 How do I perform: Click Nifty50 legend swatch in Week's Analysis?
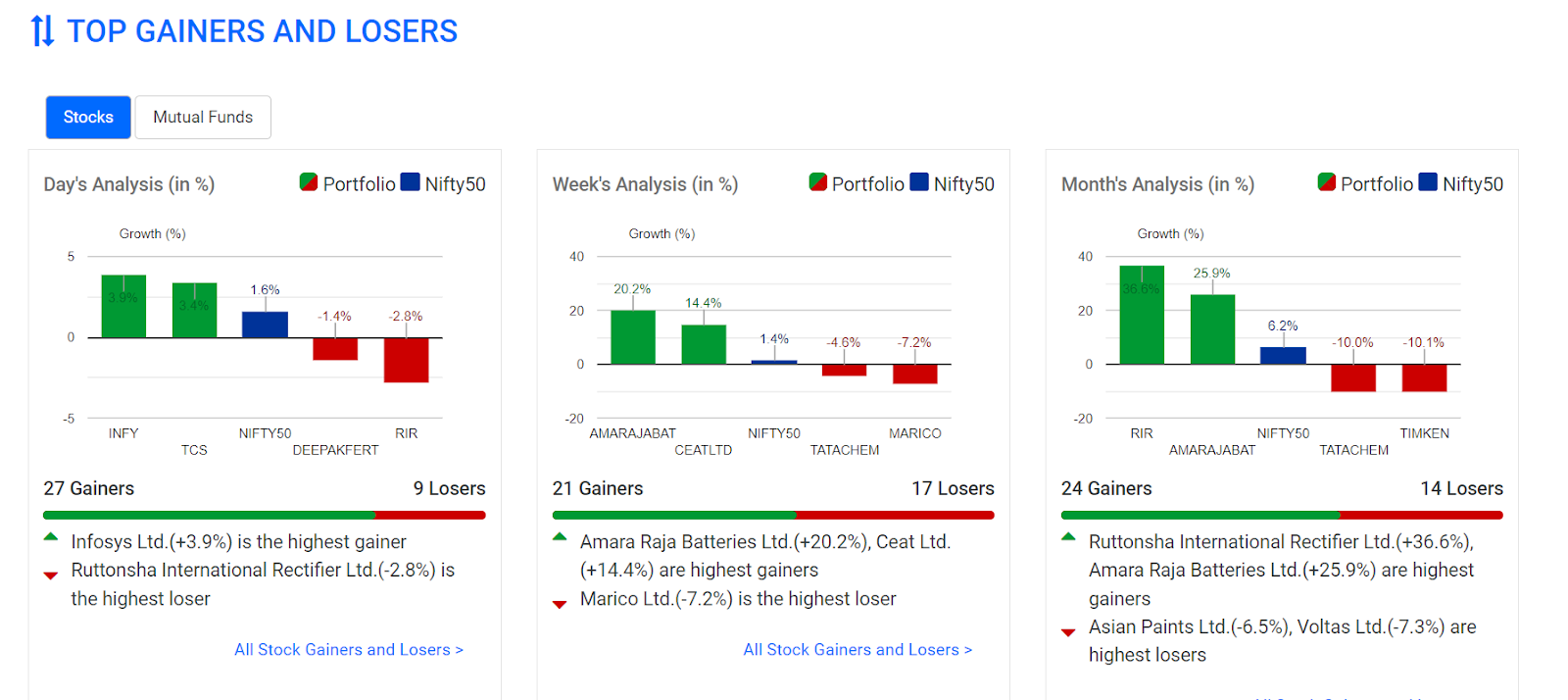pos(919,182)
